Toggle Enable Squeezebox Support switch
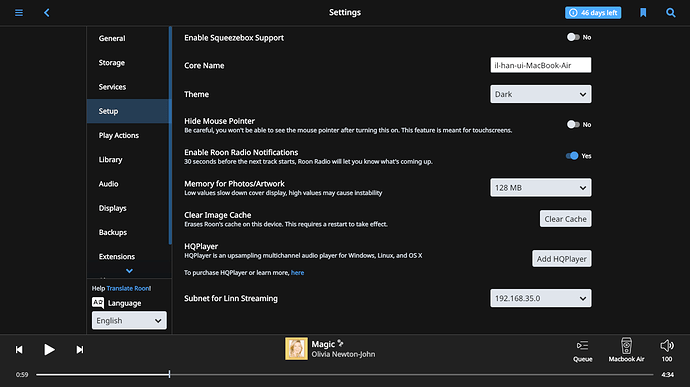Image resolution: width=690 pixels, height=387 pixels. (x=573, y=37)
